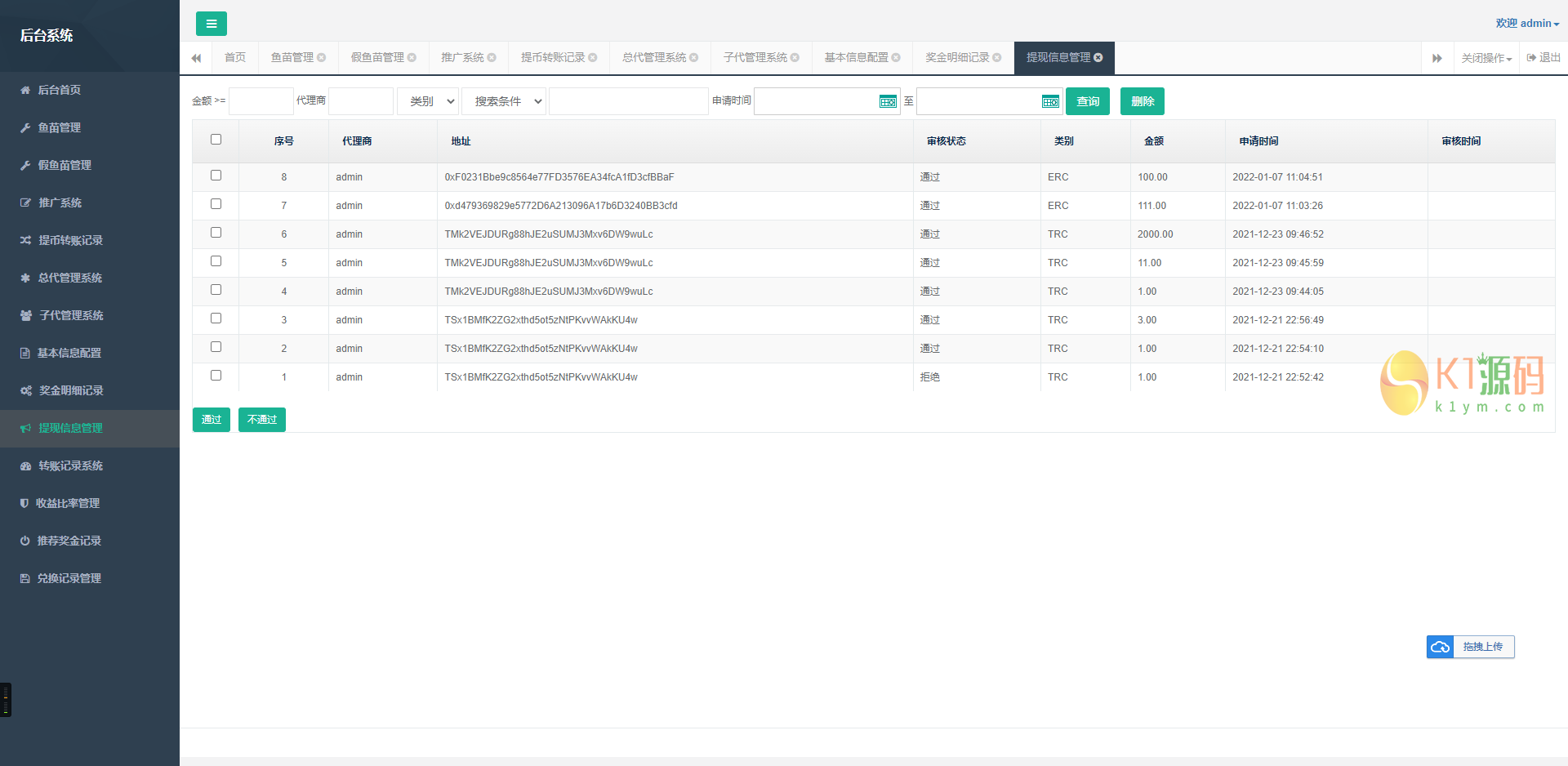This screenshot has width=1568, height=766.
Task: Close the 奖金明细记录 tab
Action: [997, 57]
